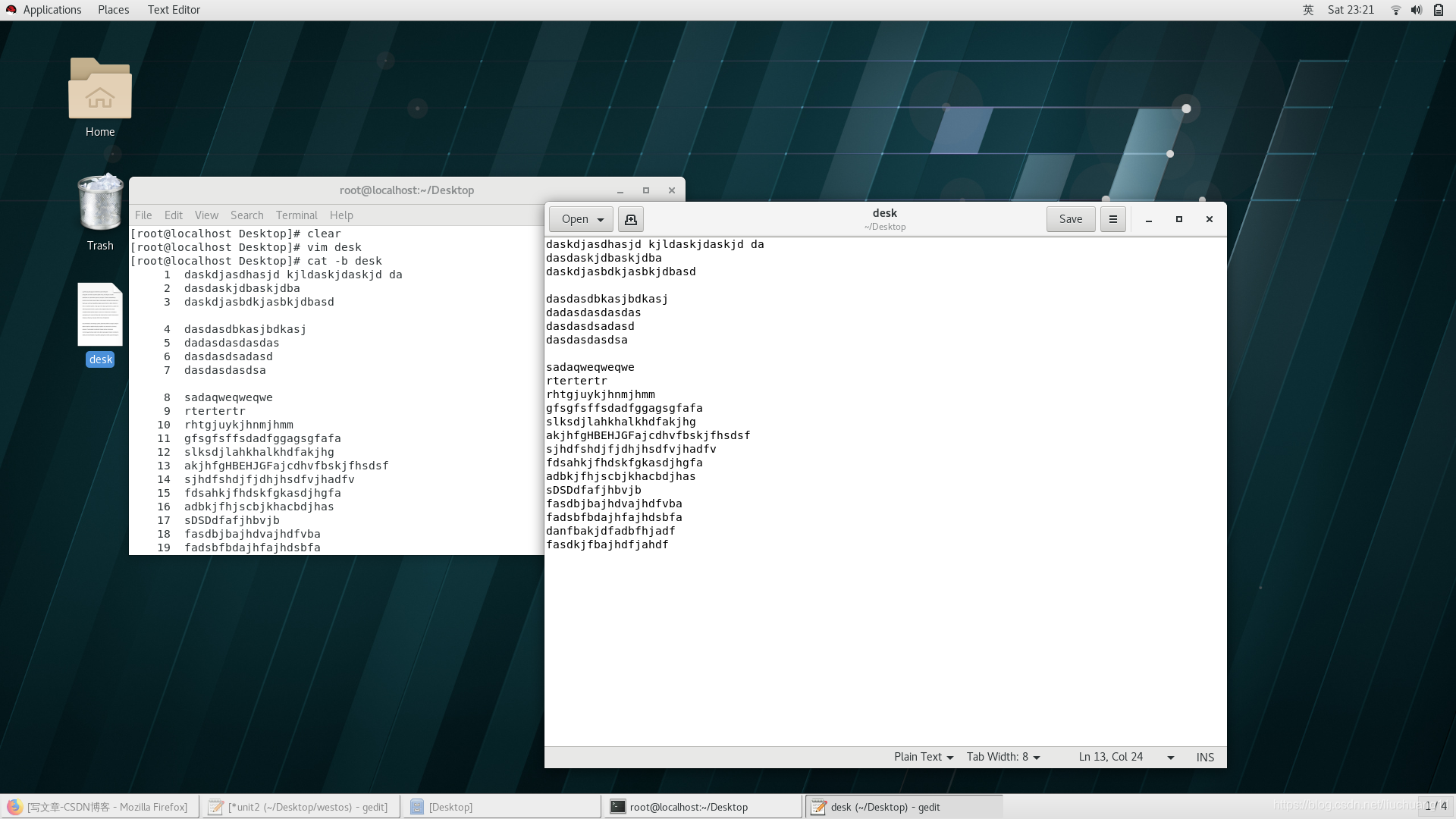This screenshot has height=819, width=1456.
Task: Expand the Ln, Col position dropdown arrow
Action: pyautogui.click(x=1171, y=758)
